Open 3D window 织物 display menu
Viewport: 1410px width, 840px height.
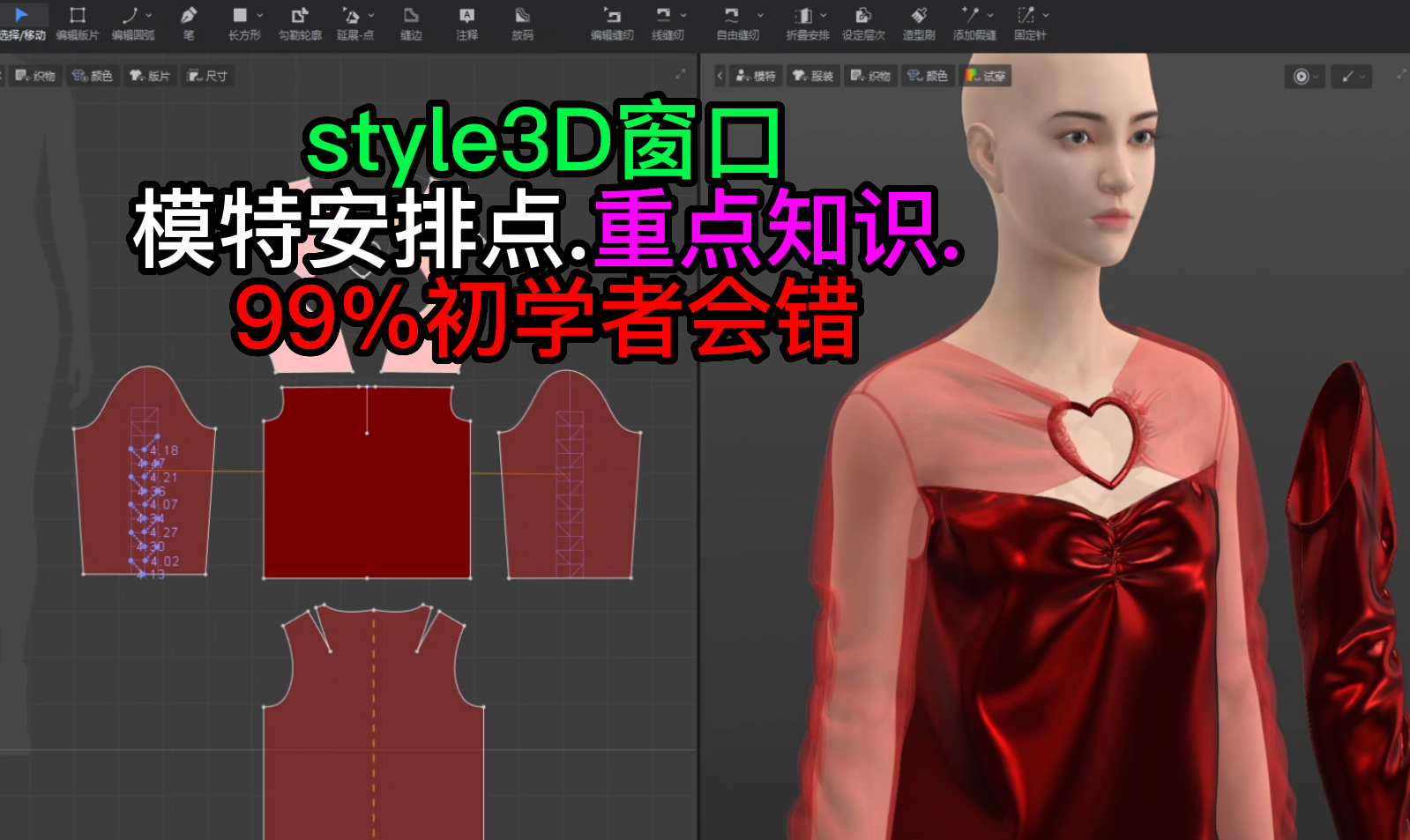click(870, 76)
